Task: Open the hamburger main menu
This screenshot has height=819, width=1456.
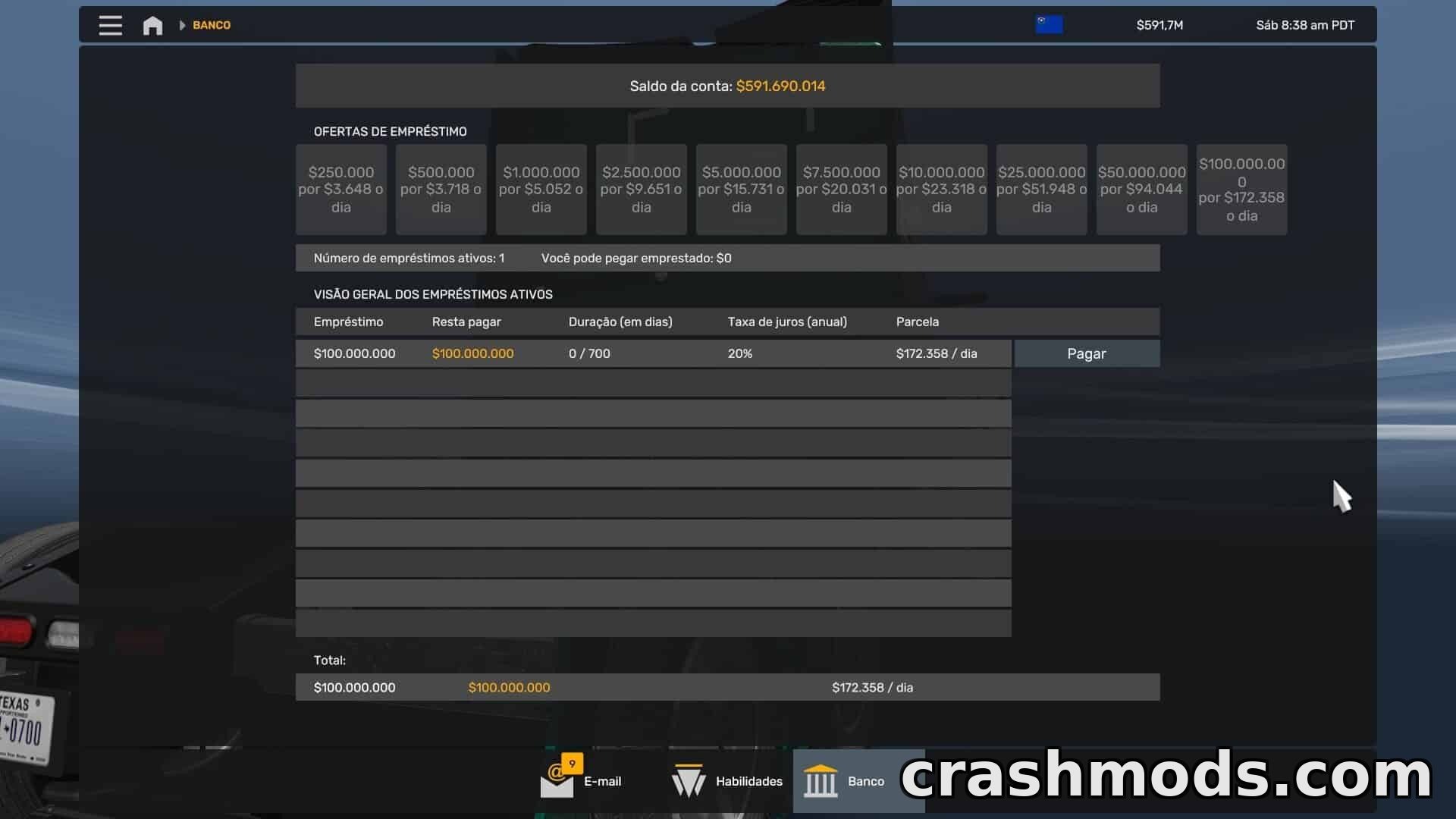Action: [110, 25]
